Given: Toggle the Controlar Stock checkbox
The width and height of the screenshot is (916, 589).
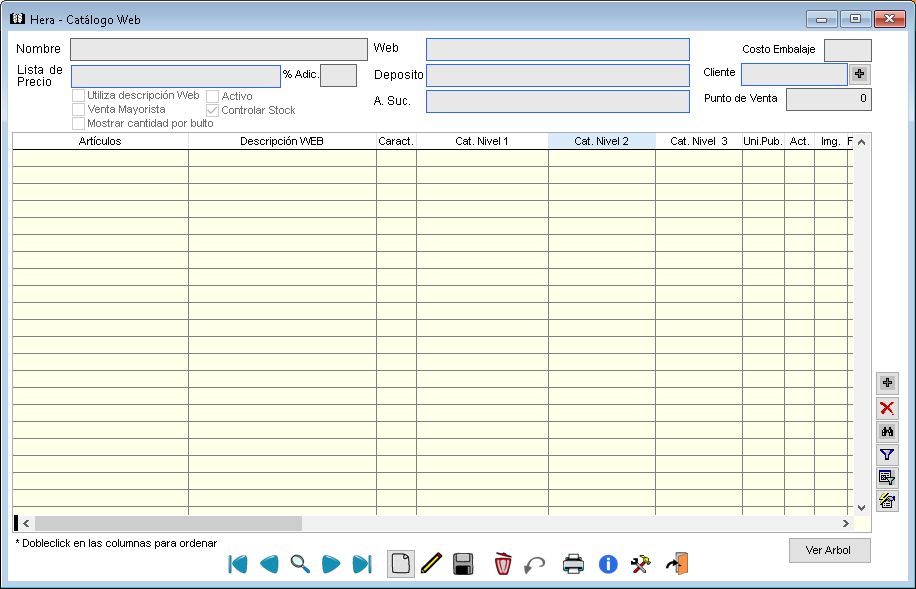Looking at the screenshot, I should coord(212,110).
